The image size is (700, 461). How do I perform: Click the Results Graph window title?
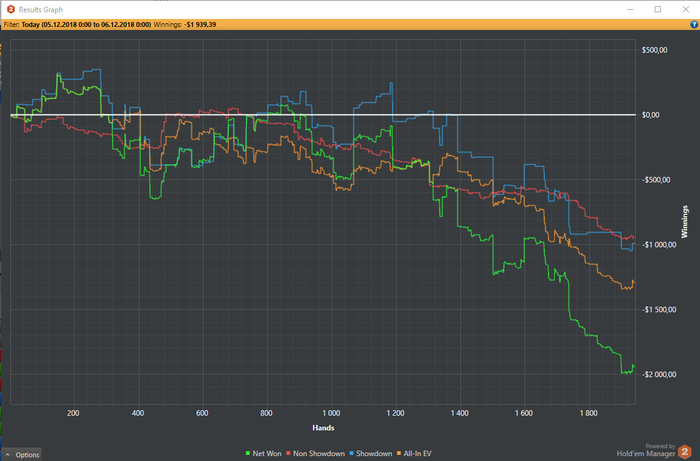tap(41, 9)
